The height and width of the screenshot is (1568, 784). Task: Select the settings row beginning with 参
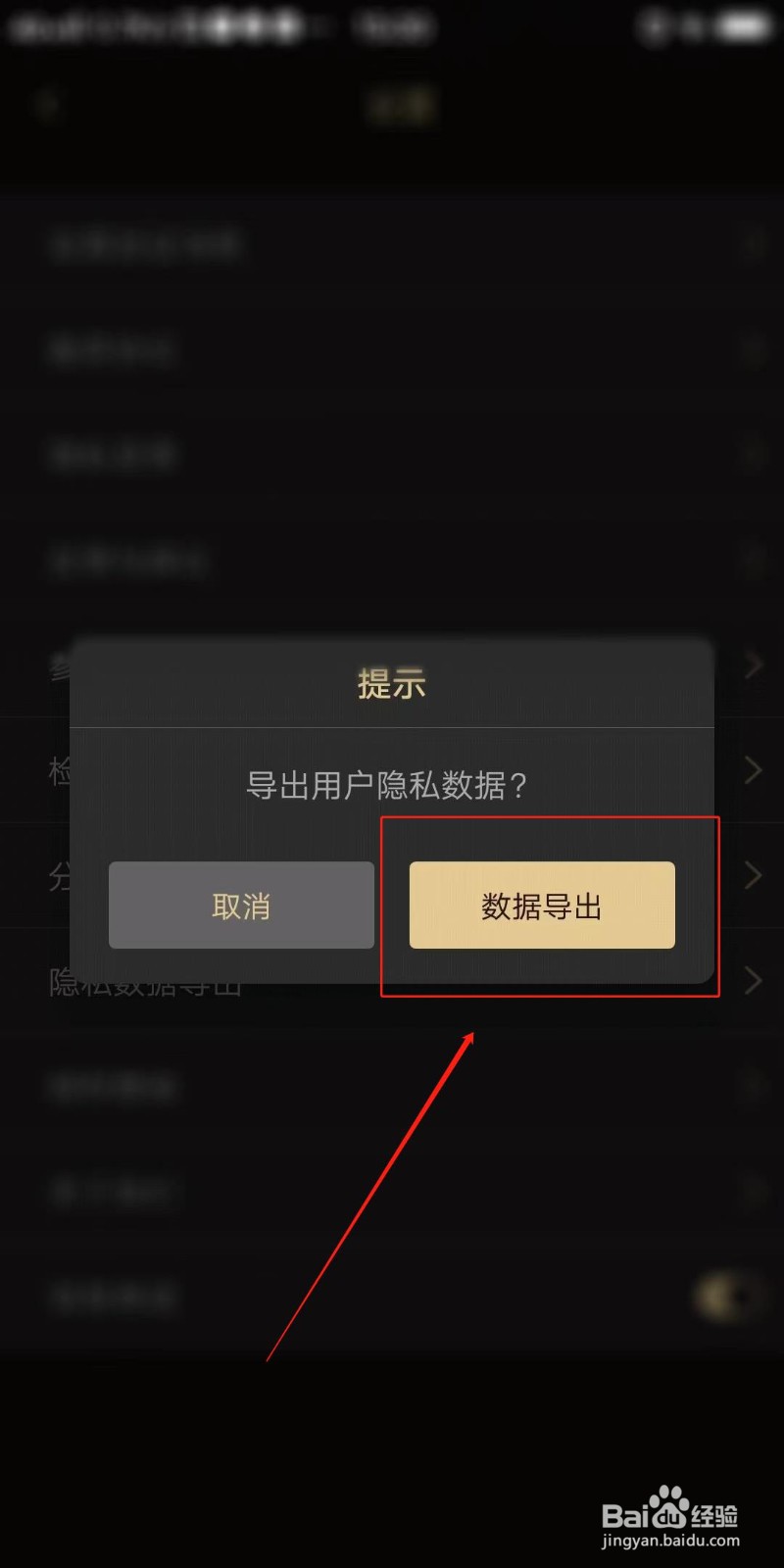coord(392,665)
